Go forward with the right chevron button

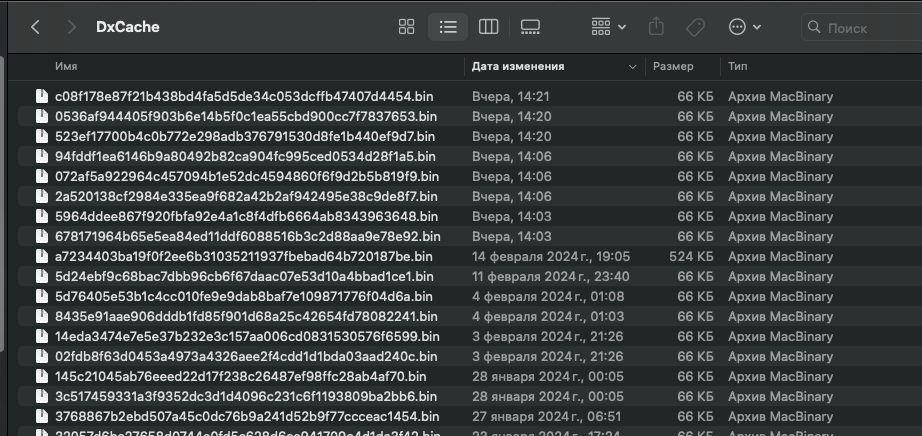[72, 27]
